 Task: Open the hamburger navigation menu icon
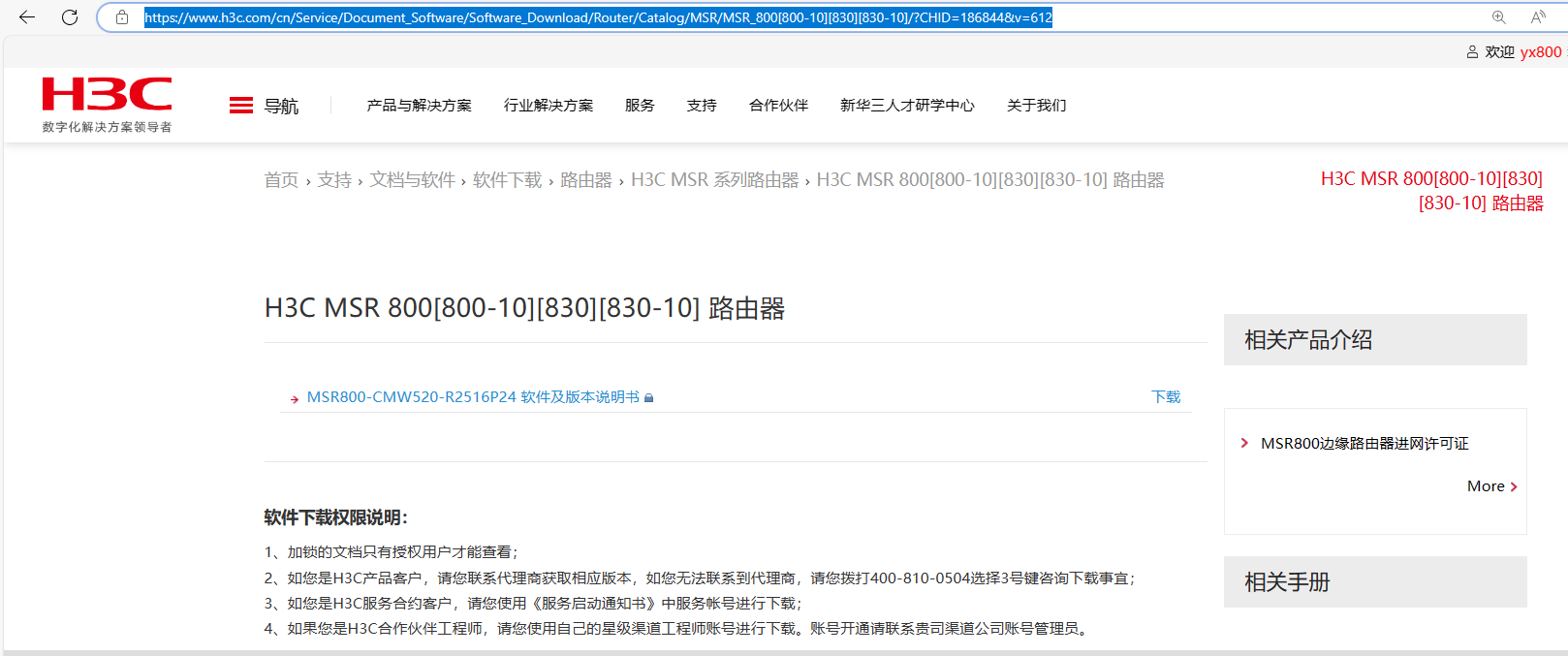[241, 106]
